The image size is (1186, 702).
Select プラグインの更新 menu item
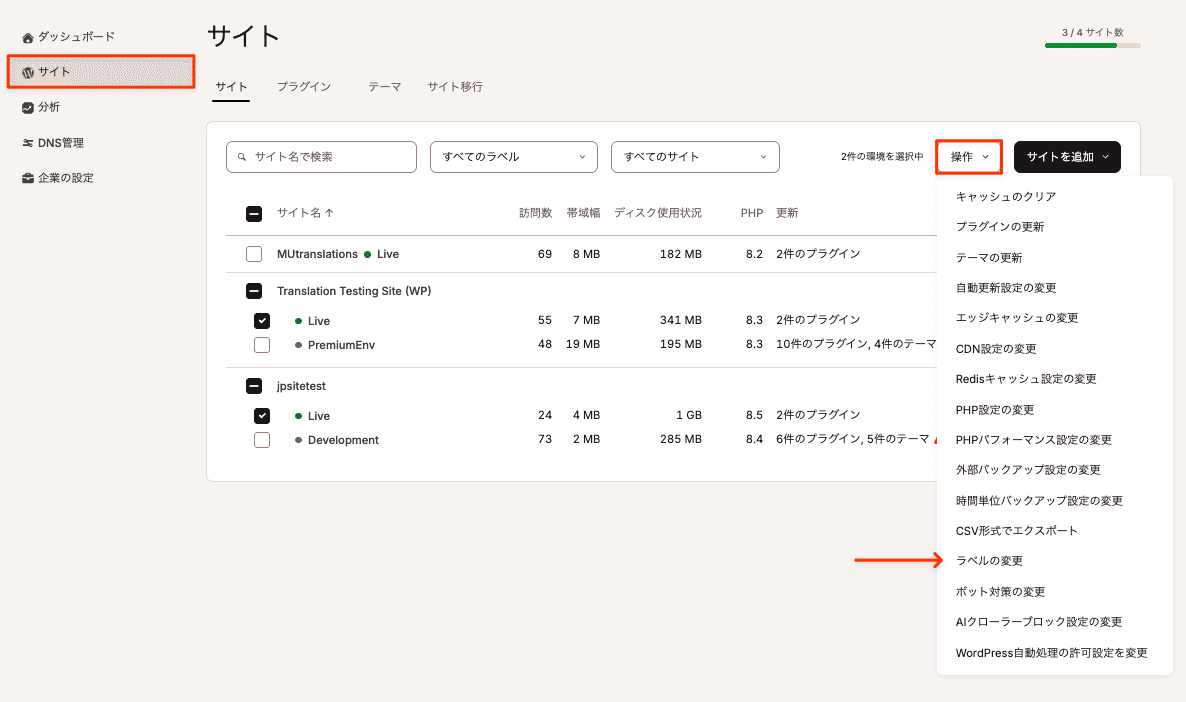click(1000, 227)
